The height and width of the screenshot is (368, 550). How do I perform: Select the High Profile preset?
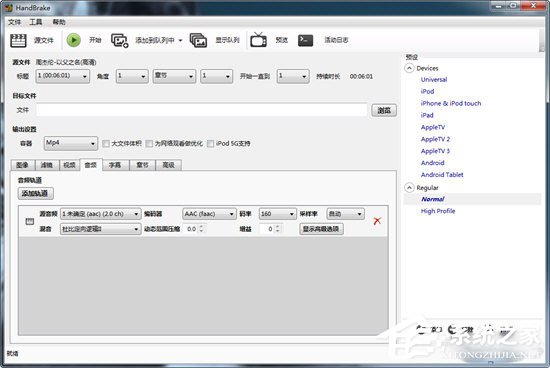438,211
